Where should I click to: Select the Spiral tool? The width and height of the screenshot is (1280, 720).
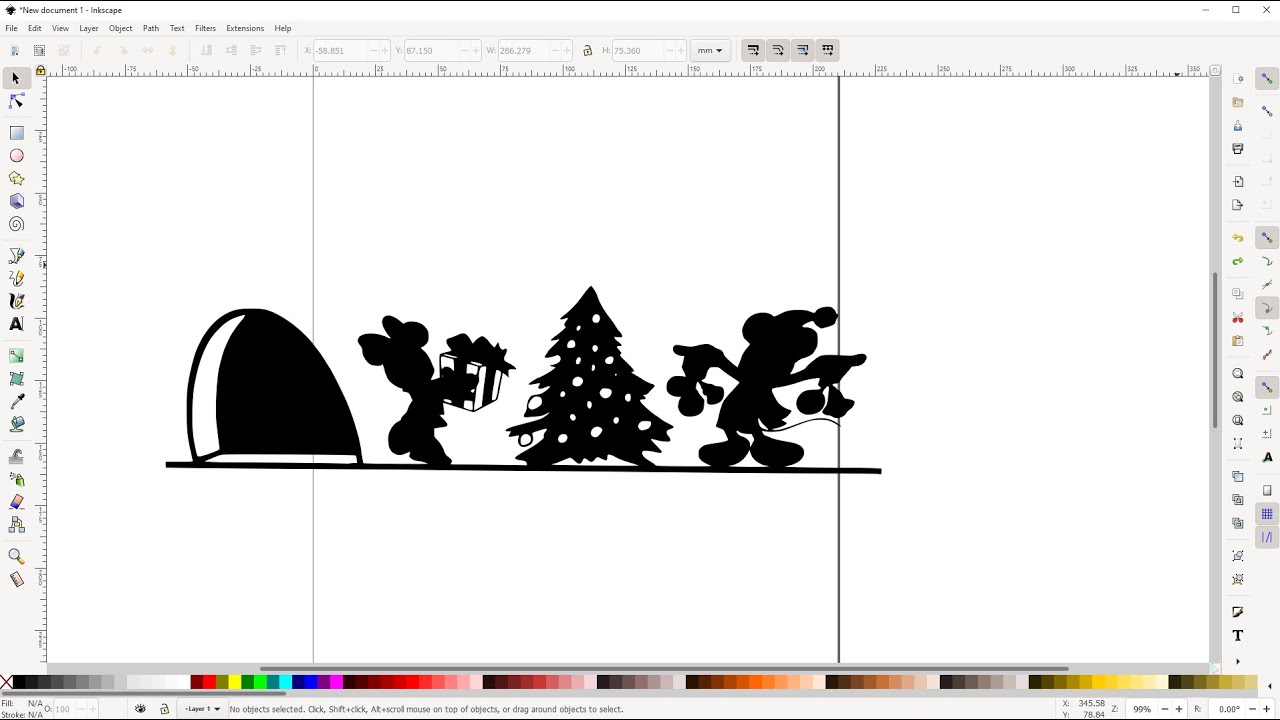pyautogui.click(x=16, y=224)
